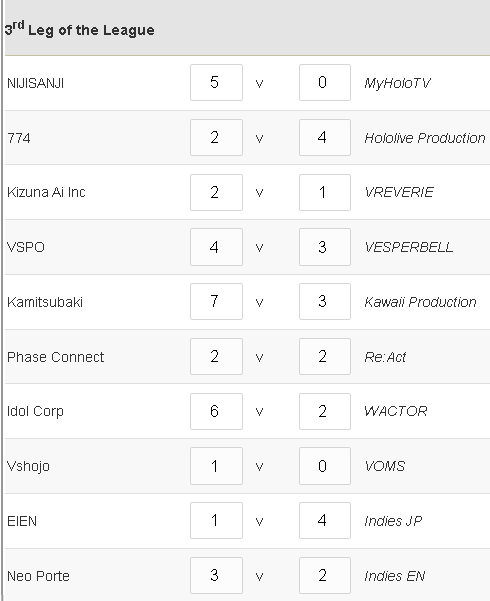This screenshot has width=490, height=601.
Task: Select Idol Corp score box showing 6
Action: 216,411
